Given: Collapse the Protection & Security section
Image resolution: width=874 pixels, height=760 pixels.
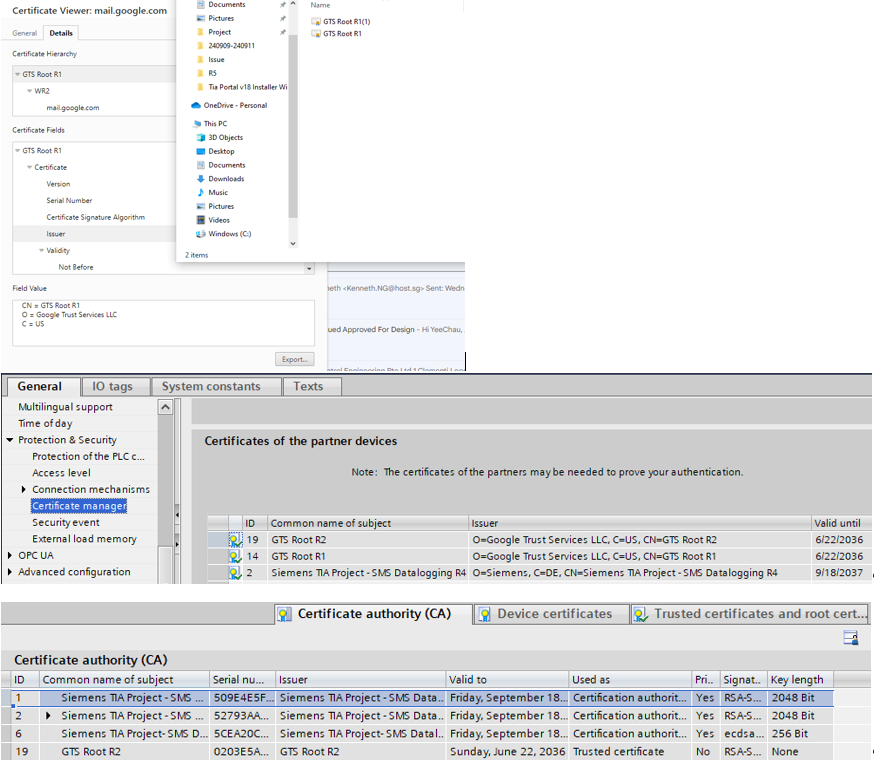Looking at the screenshot, I should (9, 440).
